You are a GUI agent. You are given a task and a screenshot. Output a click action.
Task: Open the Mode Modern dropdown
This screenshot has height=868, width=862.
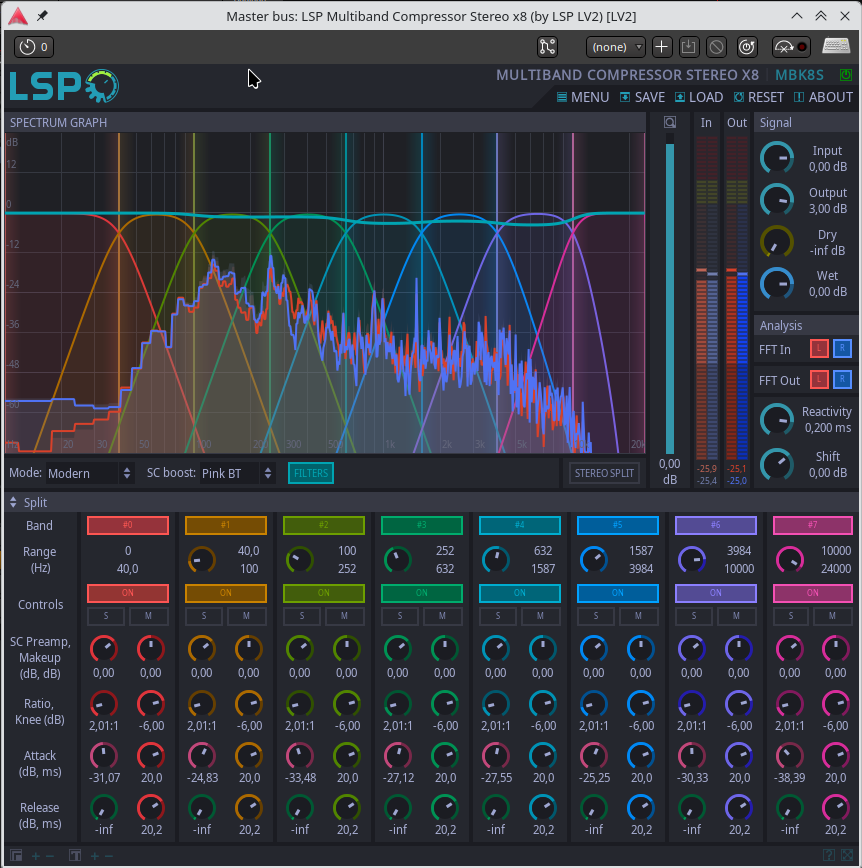(x=89, y=473)
